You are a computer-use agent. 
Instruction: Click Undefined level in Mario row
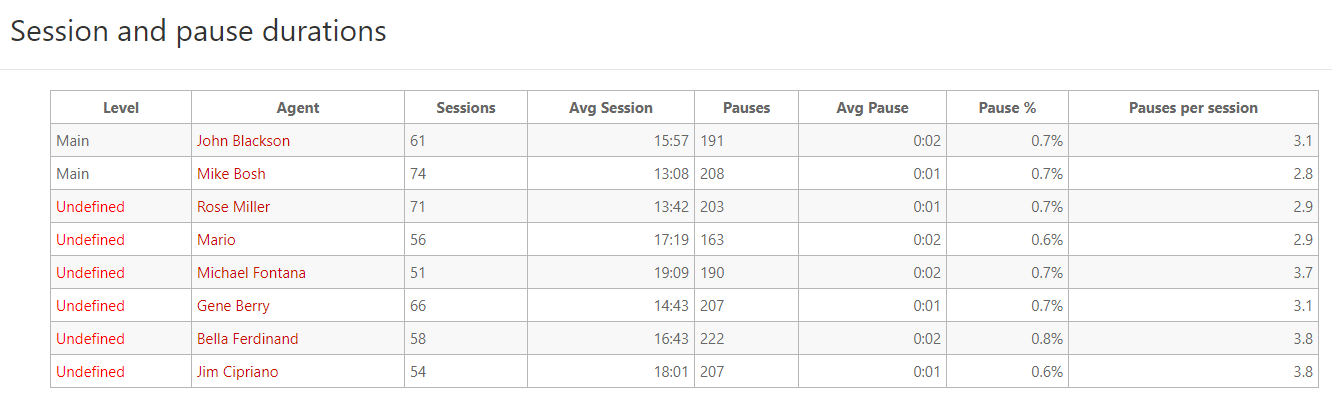click(90, 240)
